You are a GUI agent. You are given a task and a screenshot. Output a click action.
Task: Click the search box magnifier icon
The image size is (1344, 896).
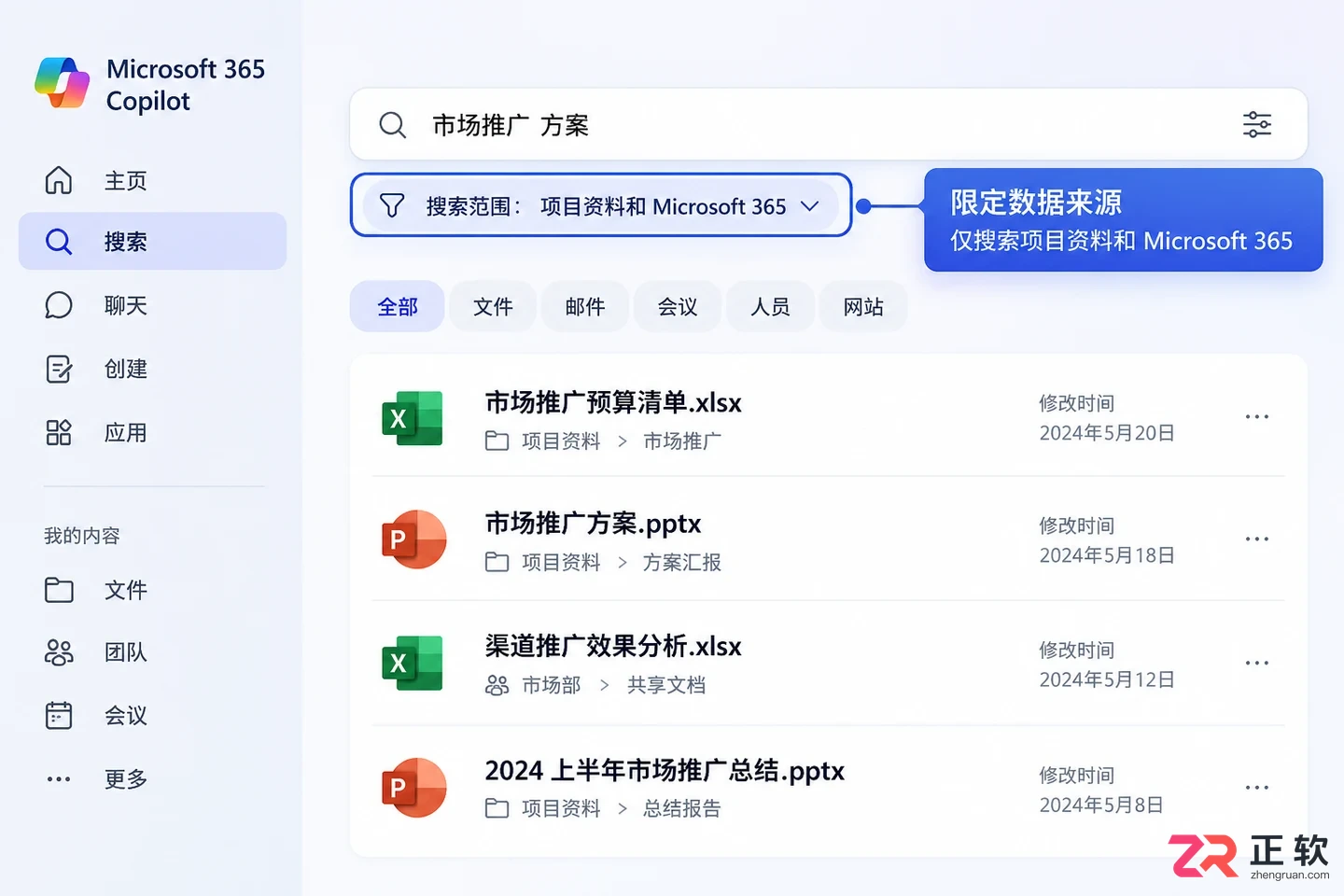pyautogui.click(x=393, y=125)
